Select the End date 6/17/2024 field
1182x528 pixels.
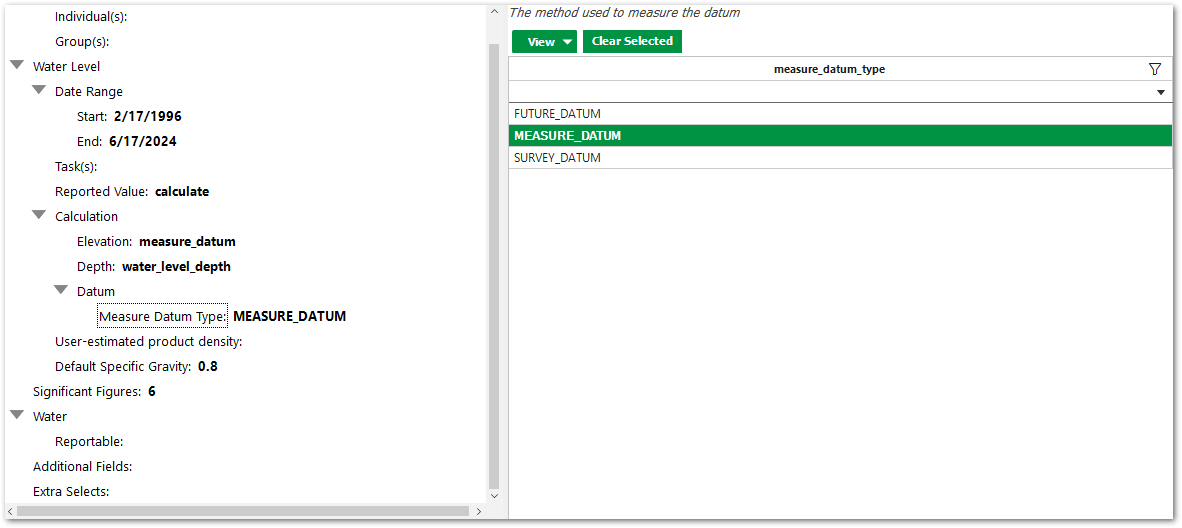click(x=142, y=141)
